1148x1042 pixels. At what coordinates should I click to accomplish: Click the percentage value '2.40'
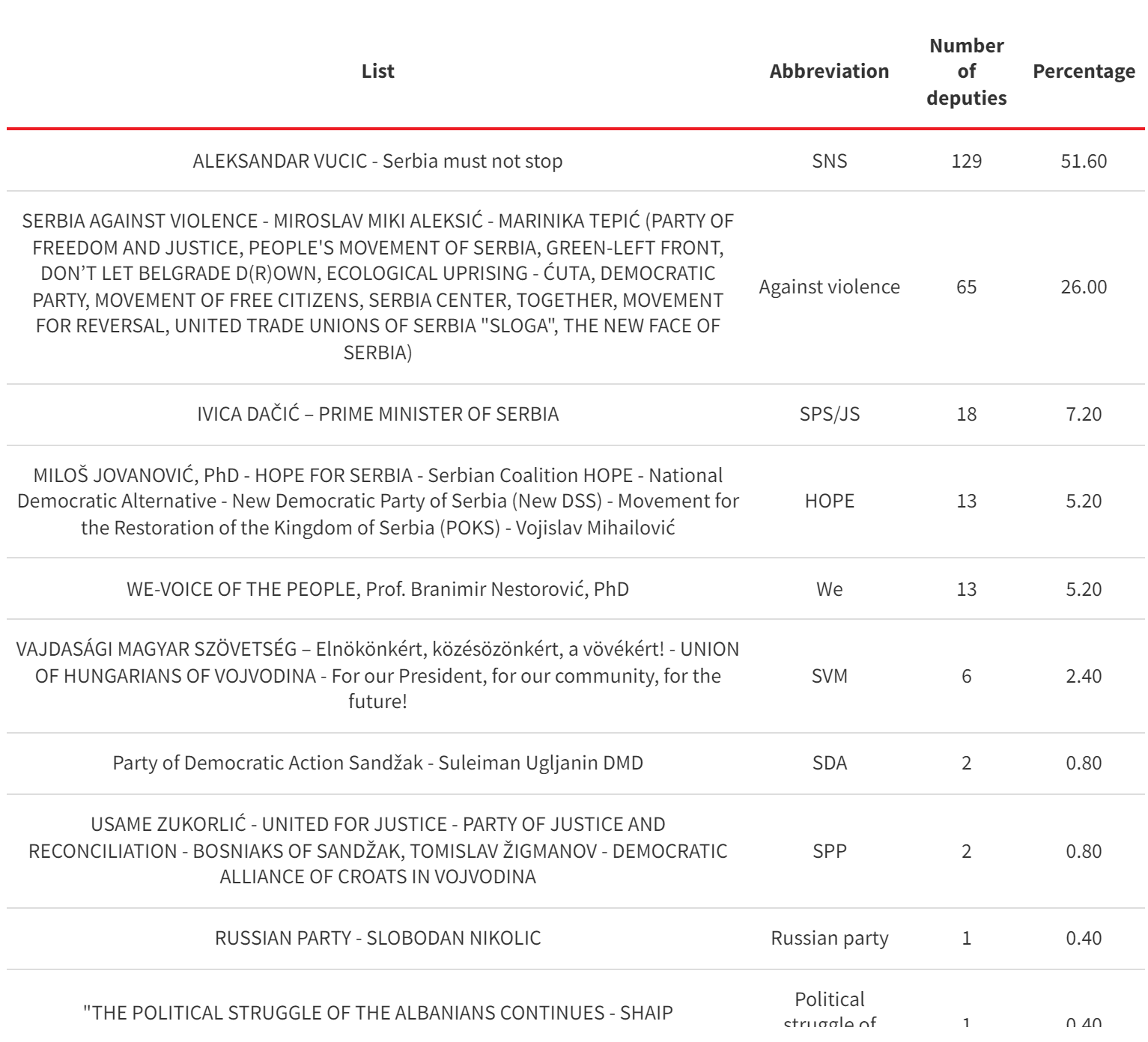(x=1084, y=676)
